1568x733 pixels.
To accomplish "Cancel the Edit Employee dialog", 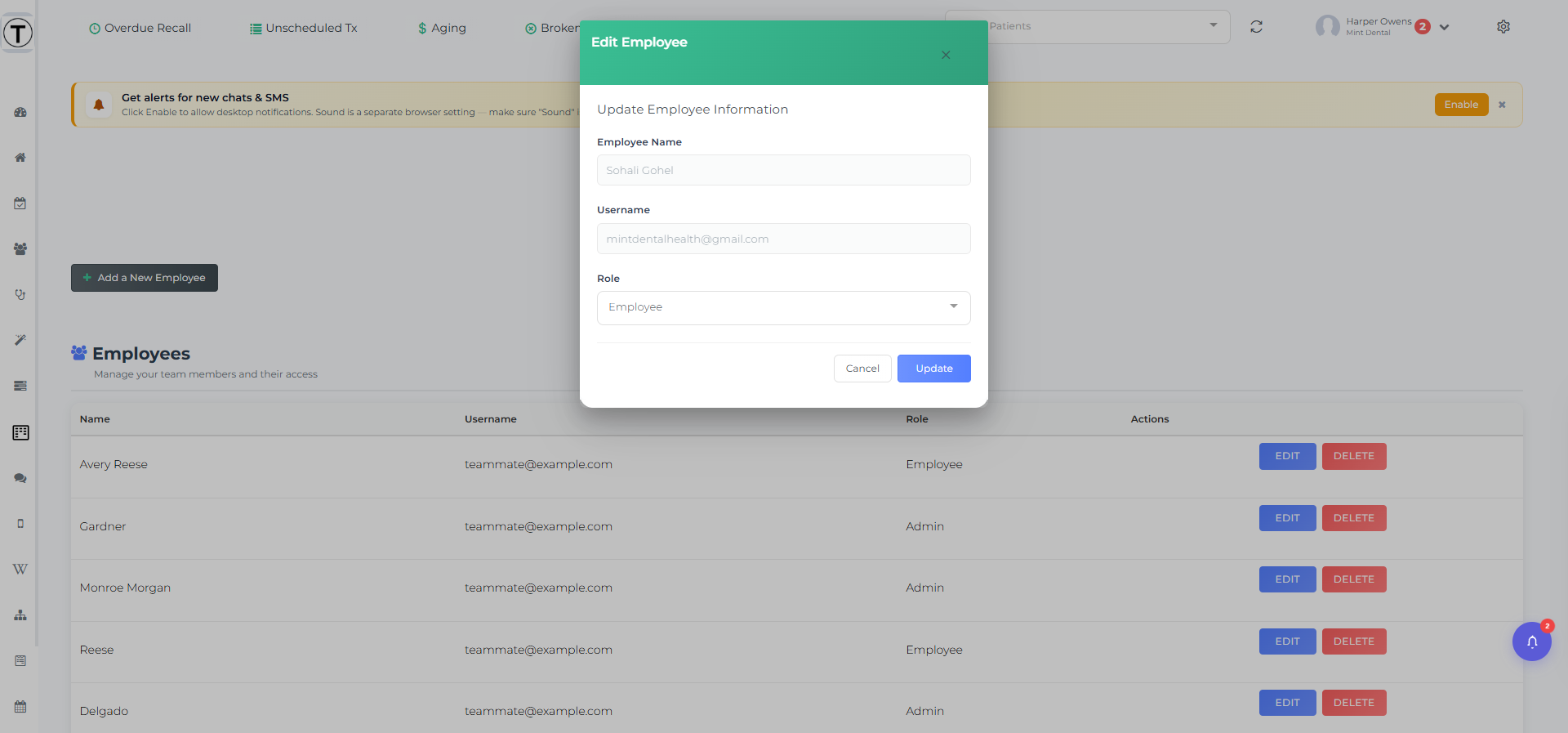I will 862,369.
